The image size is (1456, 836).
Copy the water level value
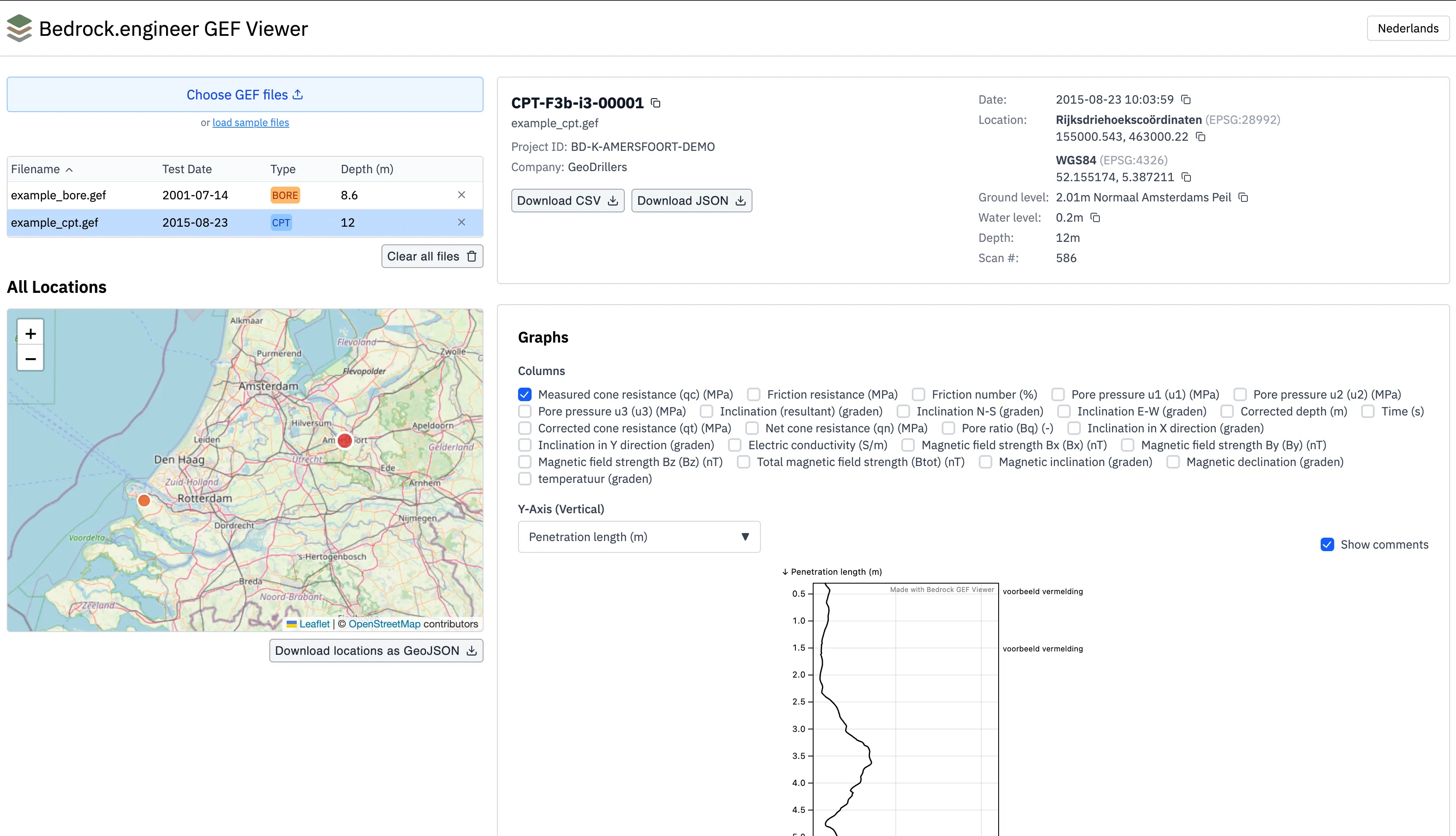(1095, 217)
